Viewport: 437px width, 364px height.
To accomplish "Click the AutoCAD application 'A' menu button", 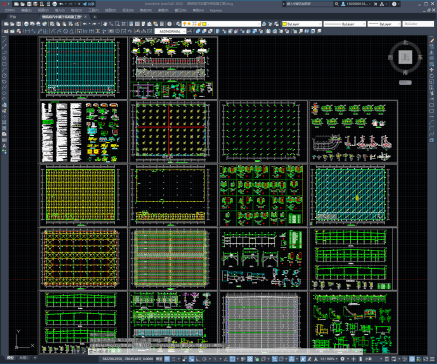I will pos(4,4).
